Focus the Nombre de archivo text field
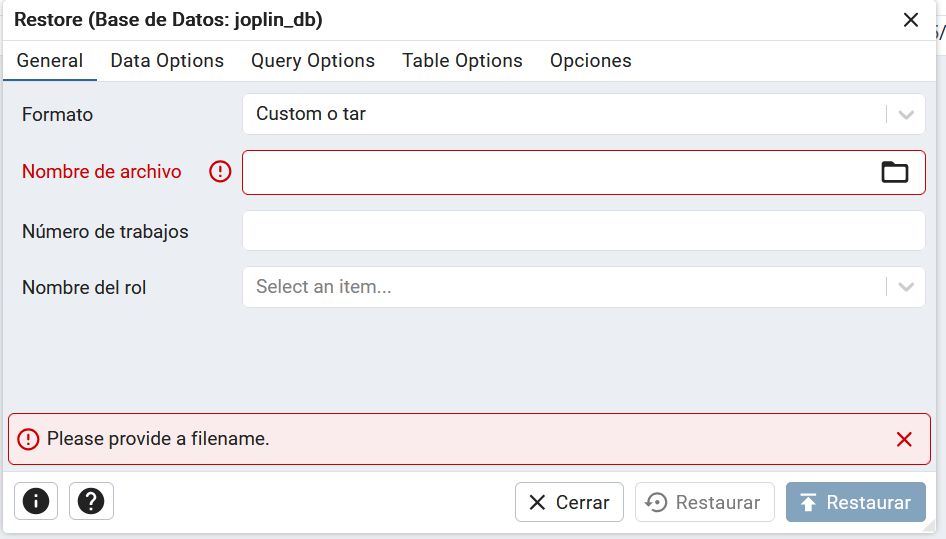Image resolution: width=946 pixels, height=539 pixels. 555,172
